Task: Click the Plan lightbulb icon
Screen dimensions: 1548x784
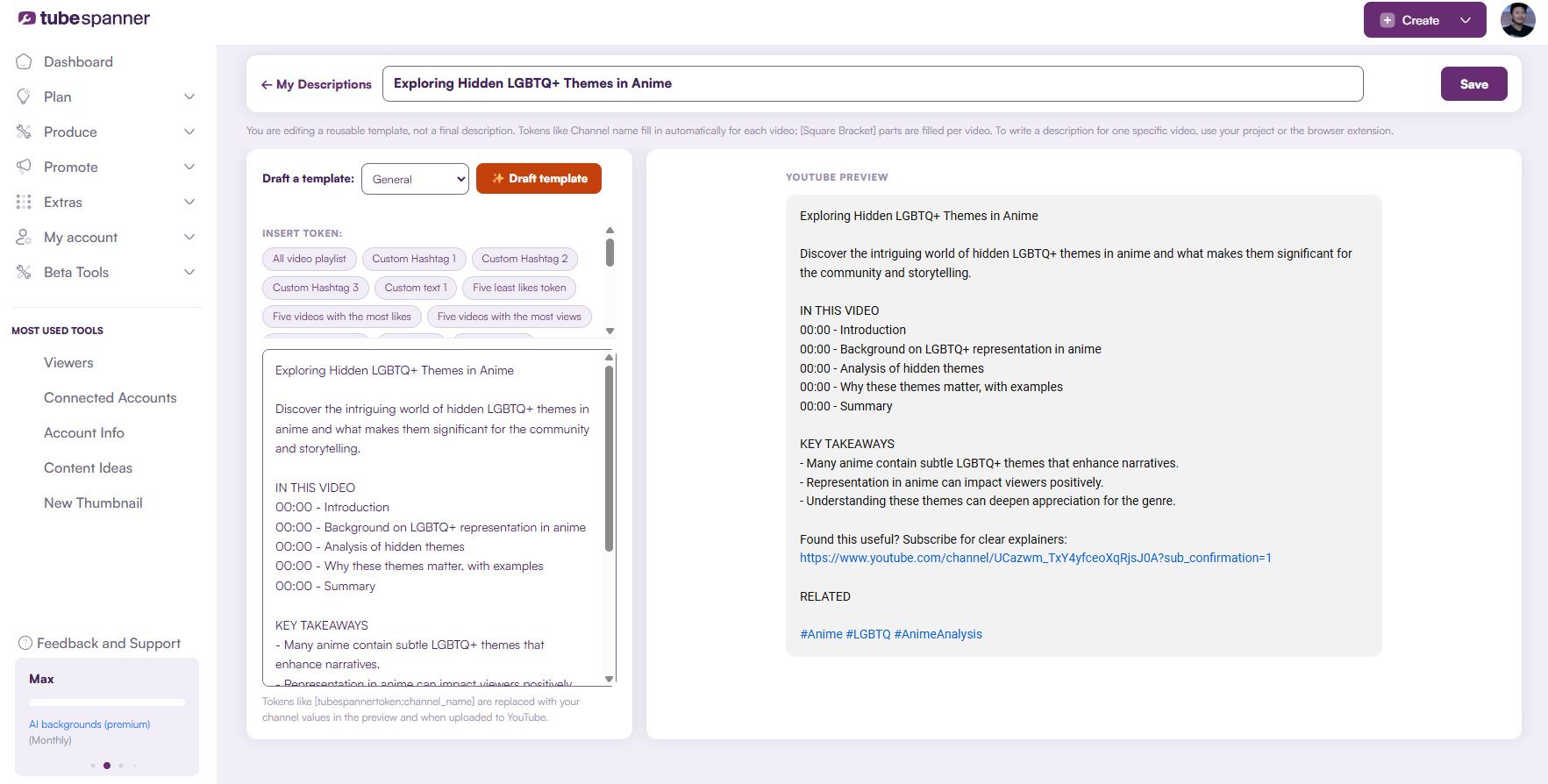Action: click(x=24, y=96)
